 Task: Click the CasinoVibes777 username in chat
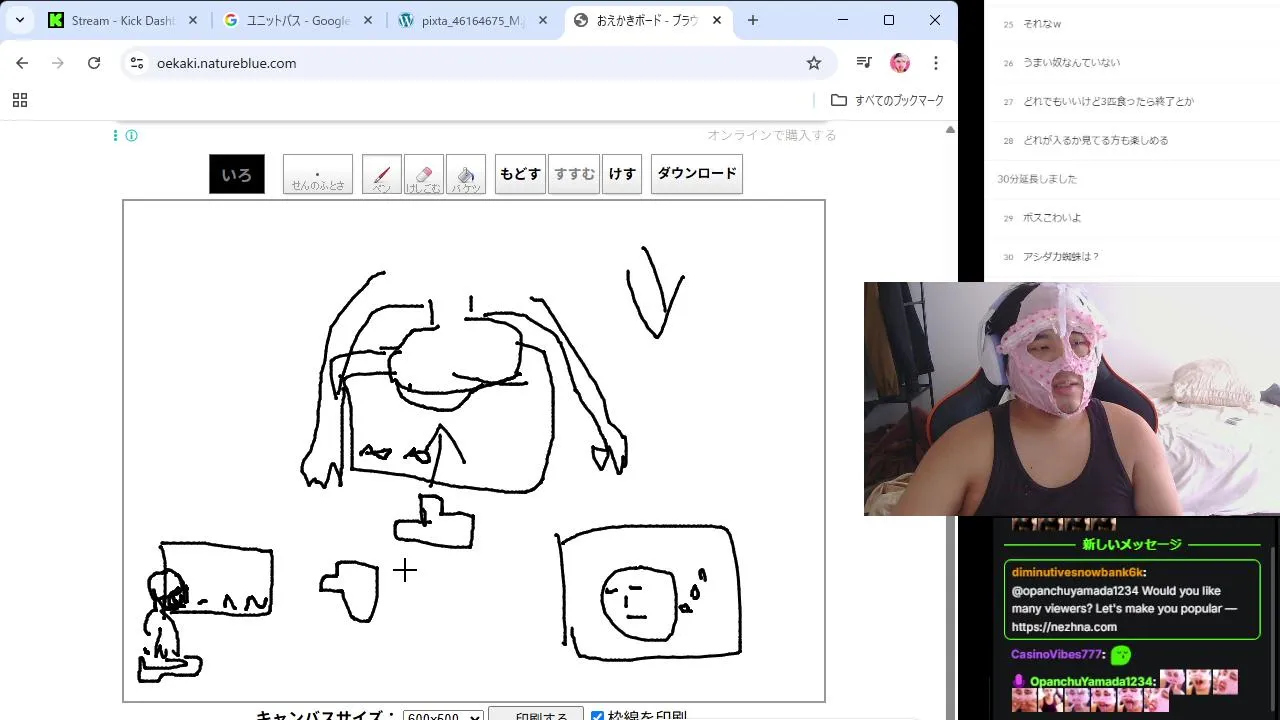pos(1056,654)
